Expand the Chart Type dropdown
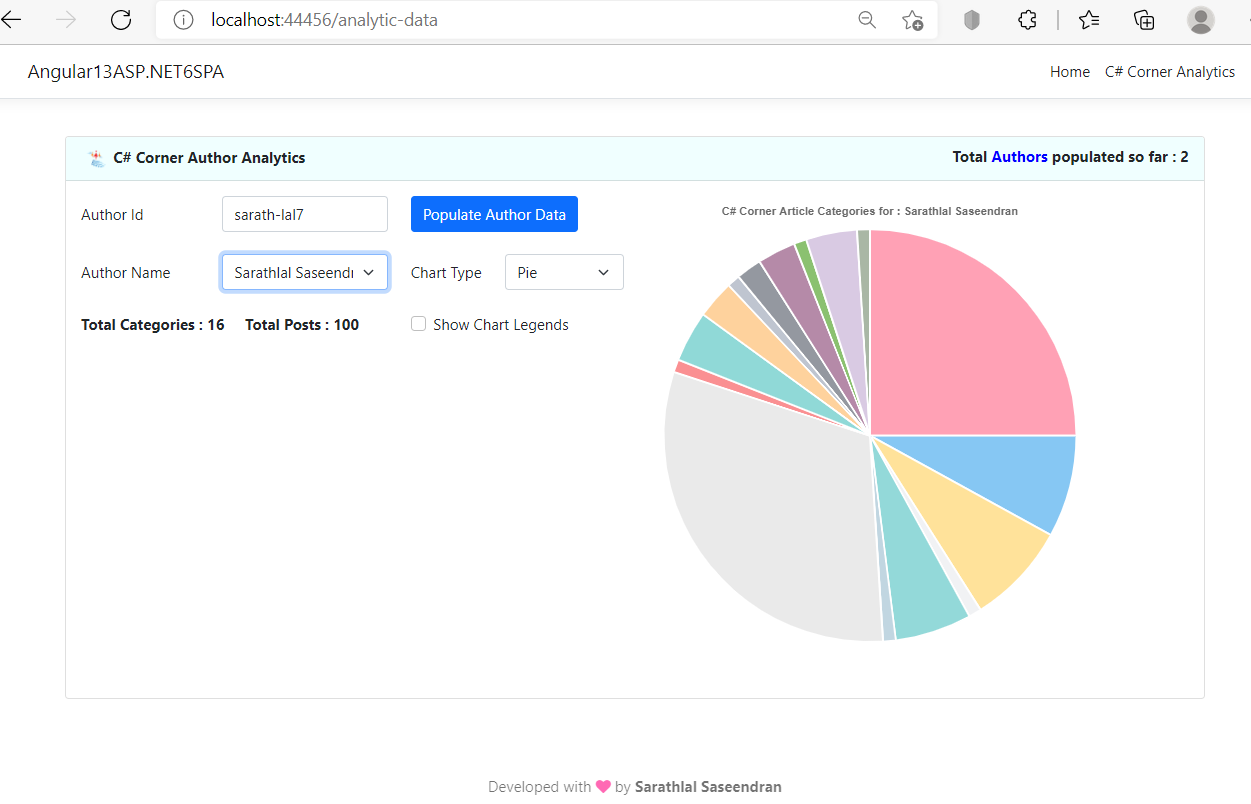This screenshot has height=804, width=1251. click(564, 272)
